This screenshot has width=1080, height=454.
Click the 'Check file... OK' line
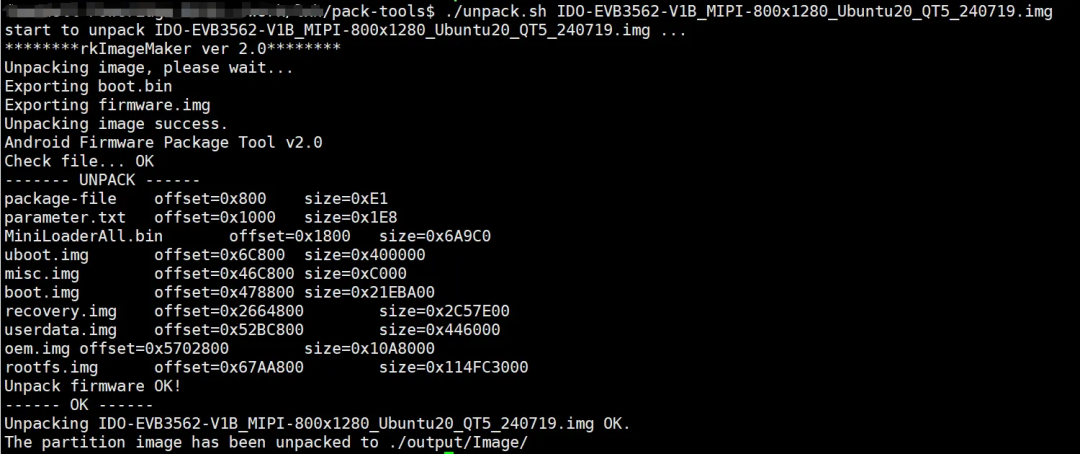[x=79, y=161]
